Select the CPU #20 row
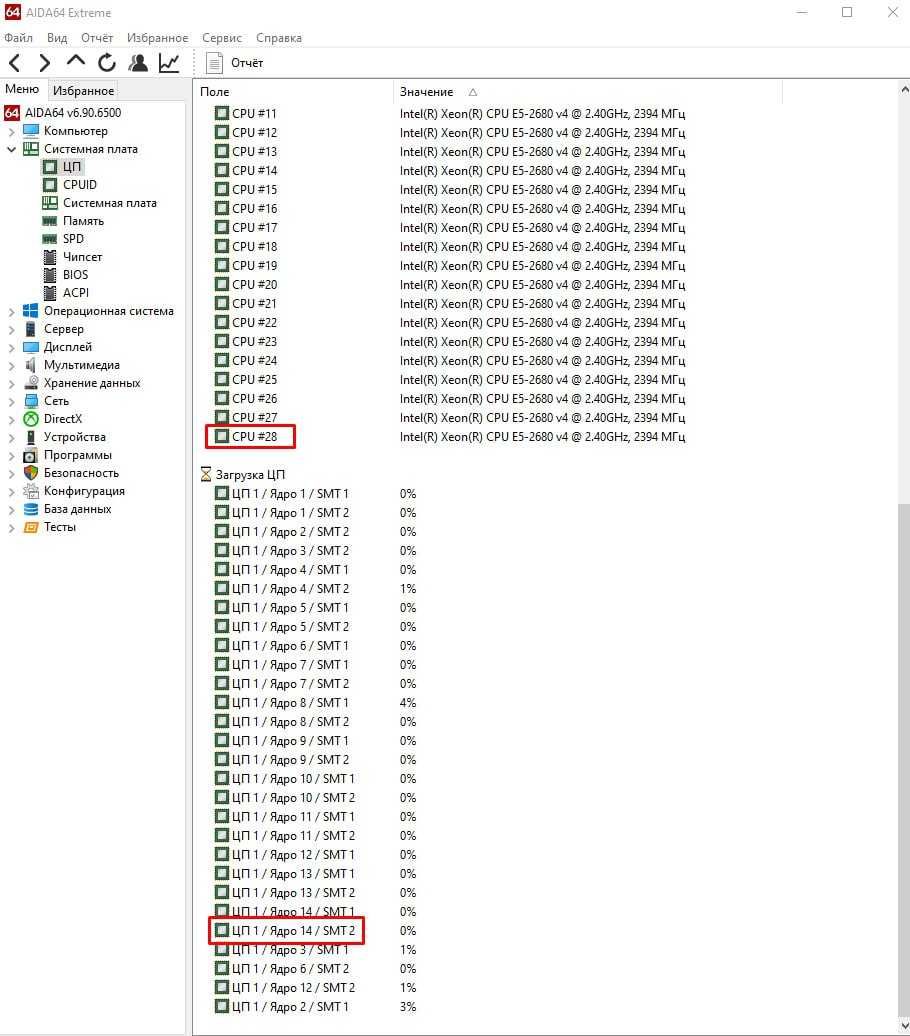 tap(449, 285)
